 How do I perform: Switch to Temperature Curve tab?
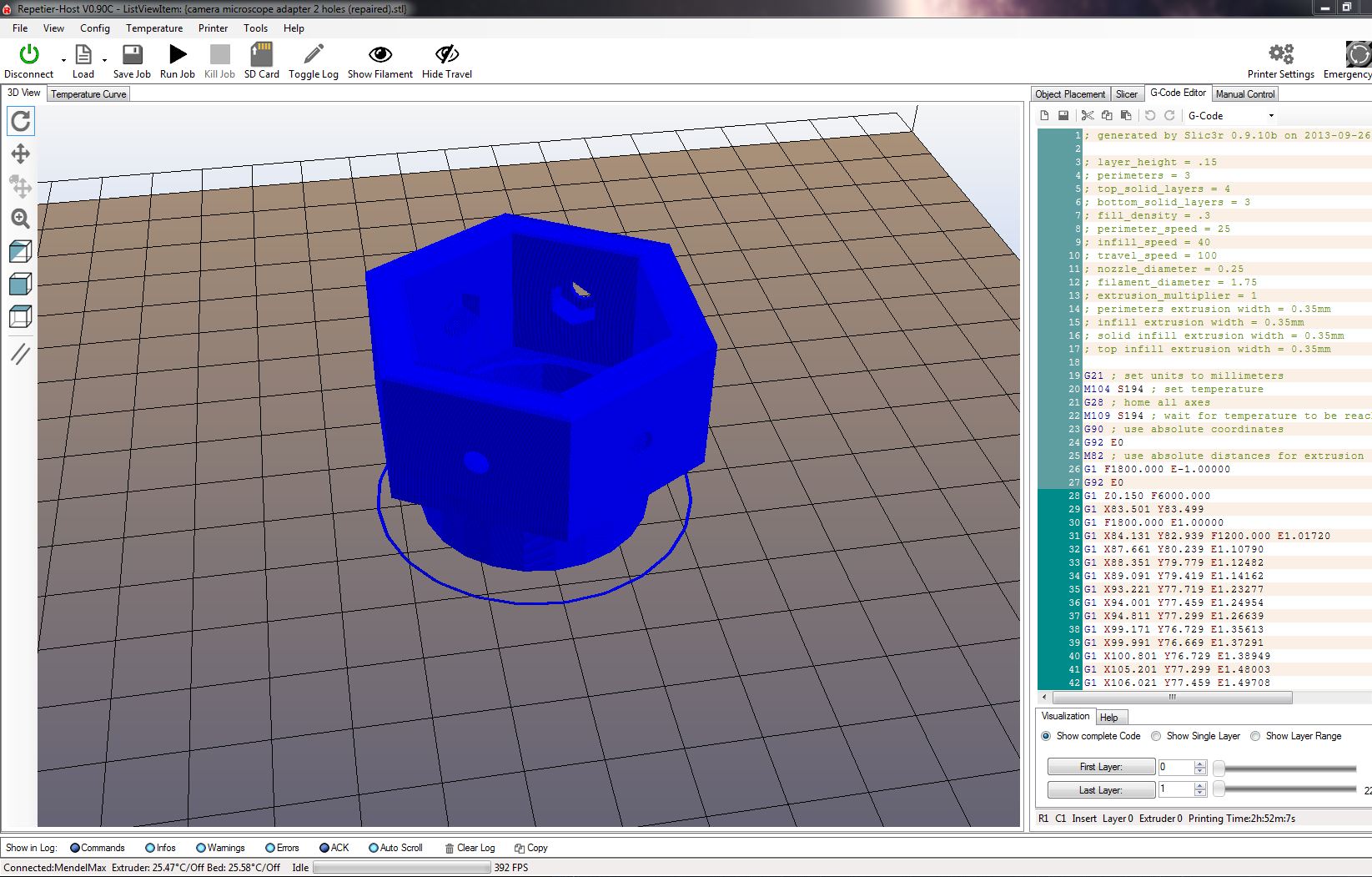[x=88, y=93]
